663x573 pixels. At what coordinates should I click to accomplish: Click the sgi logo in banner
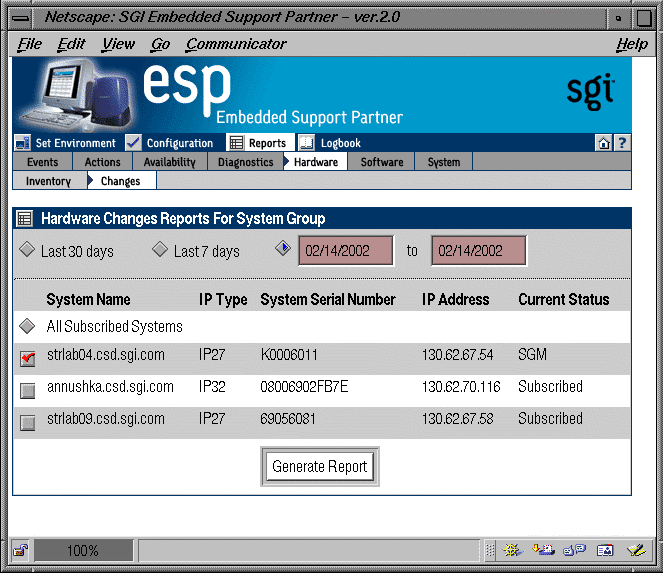tap(590, 91)
